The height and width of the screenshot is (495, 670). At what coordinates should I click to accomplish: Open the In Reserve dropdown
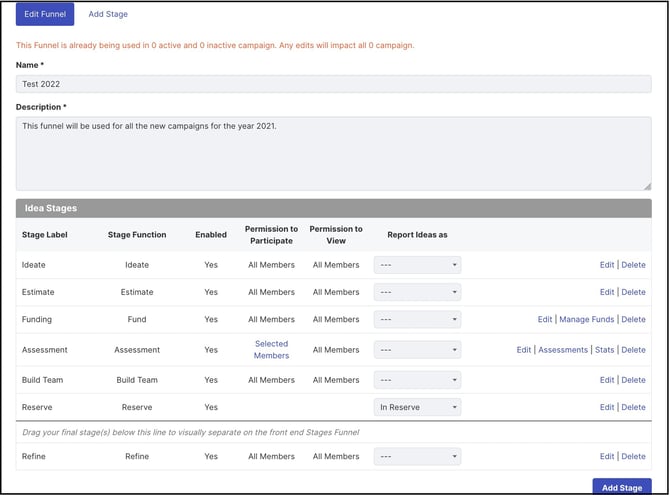[x=417, y=407]
